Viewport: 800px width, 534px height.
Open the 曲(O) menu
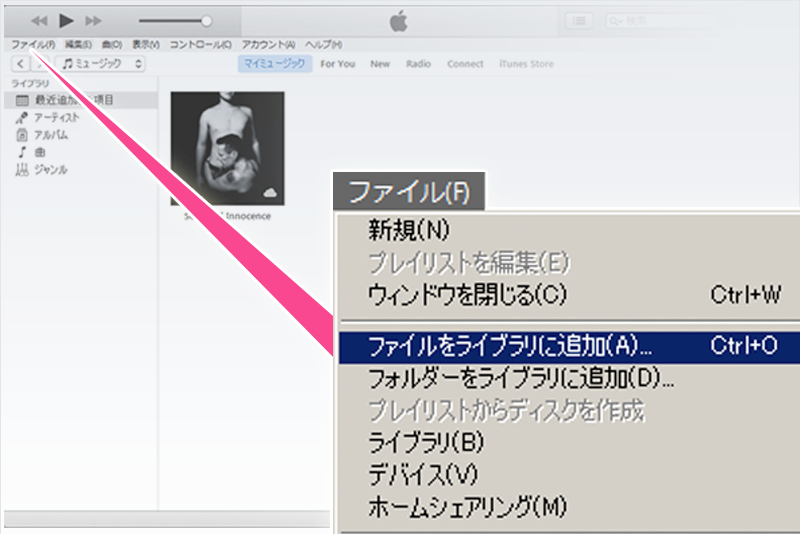pyautogui.click(x=112, y=45)
